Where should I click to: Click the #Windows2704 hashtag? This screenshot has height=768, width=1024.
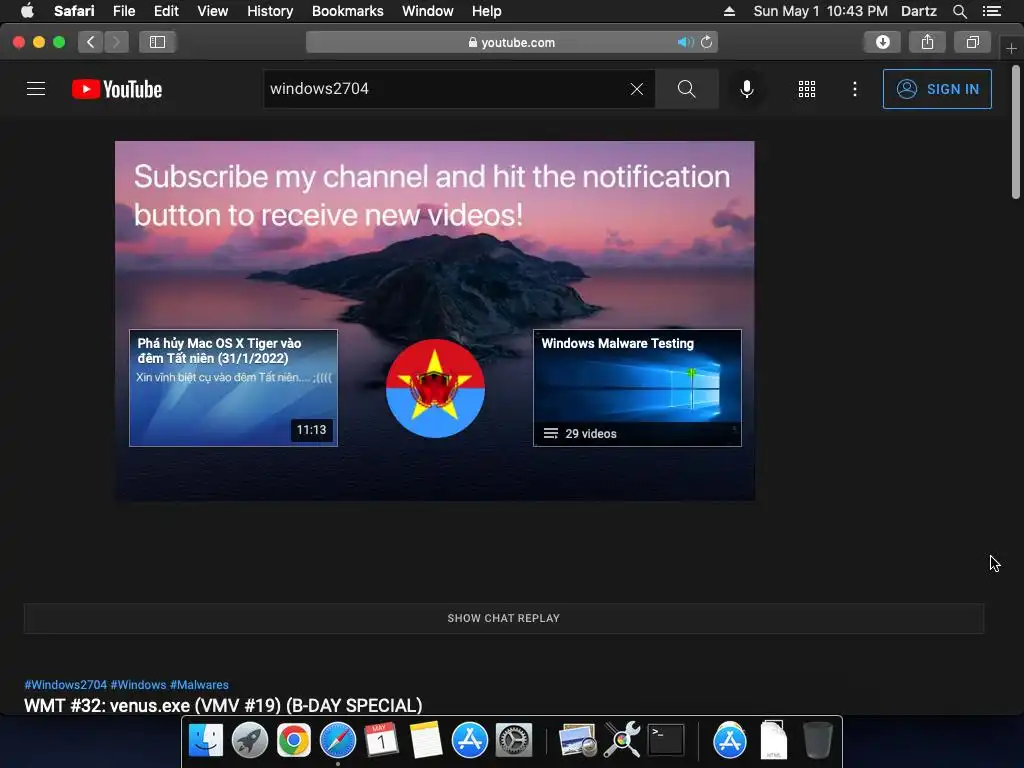coord(65,684)
